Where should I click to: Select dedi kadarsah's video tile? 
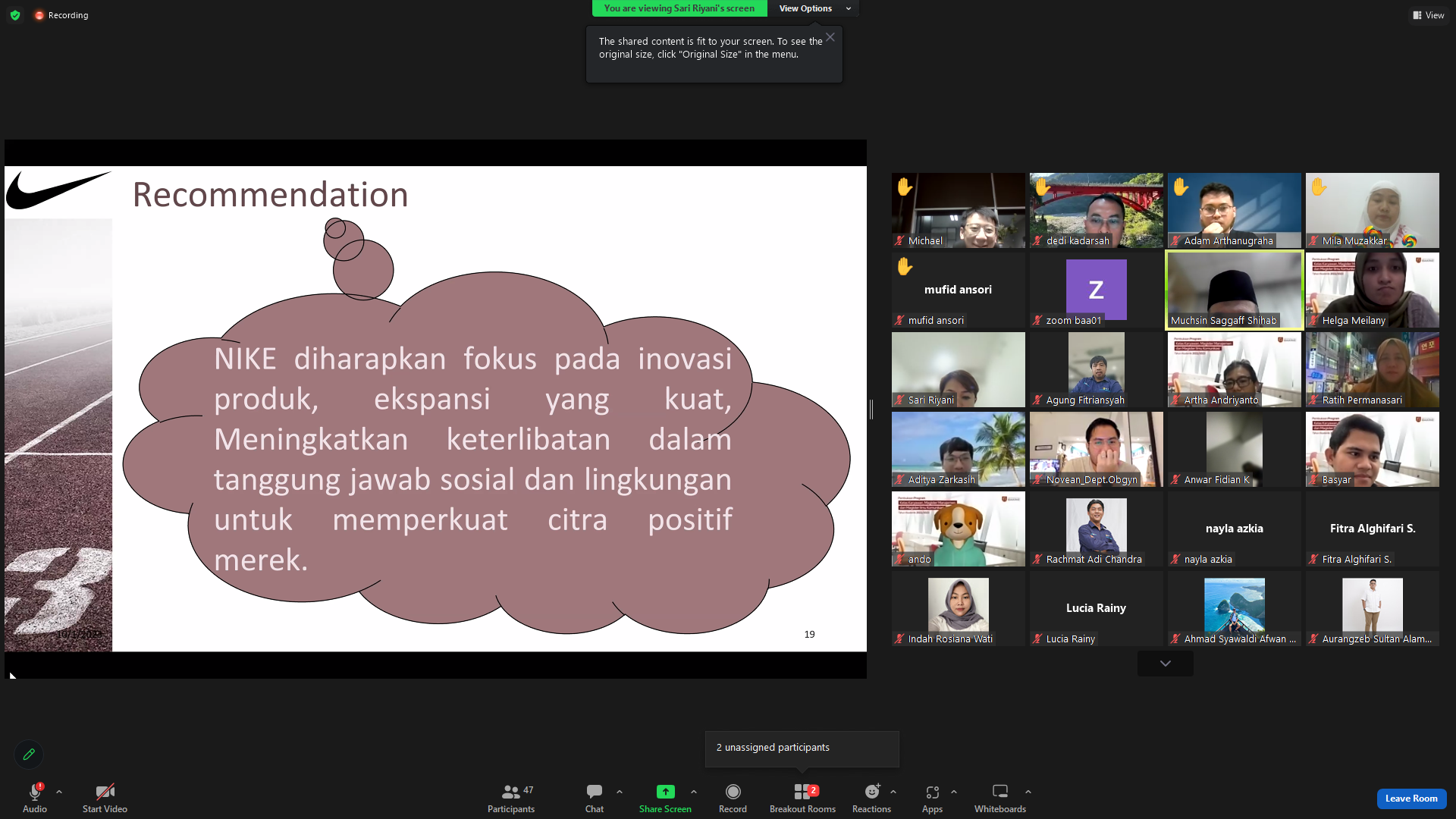pos(1097,210)
